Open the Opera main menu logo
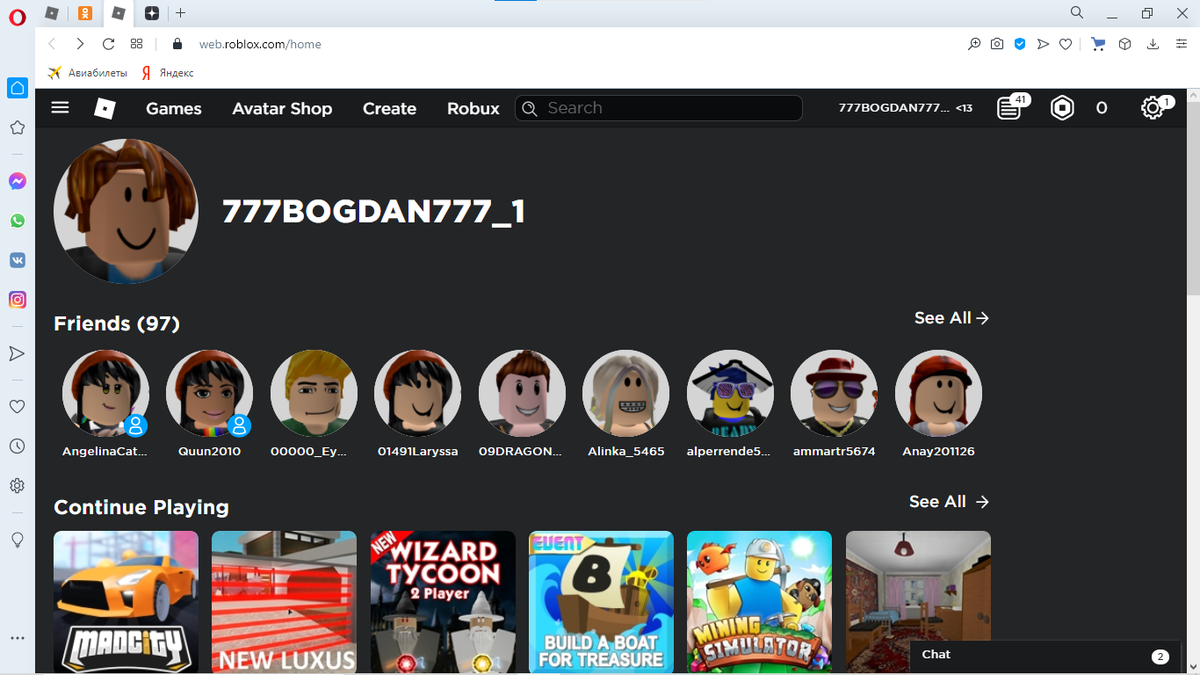1200x675 pixels. pos(17,15)
